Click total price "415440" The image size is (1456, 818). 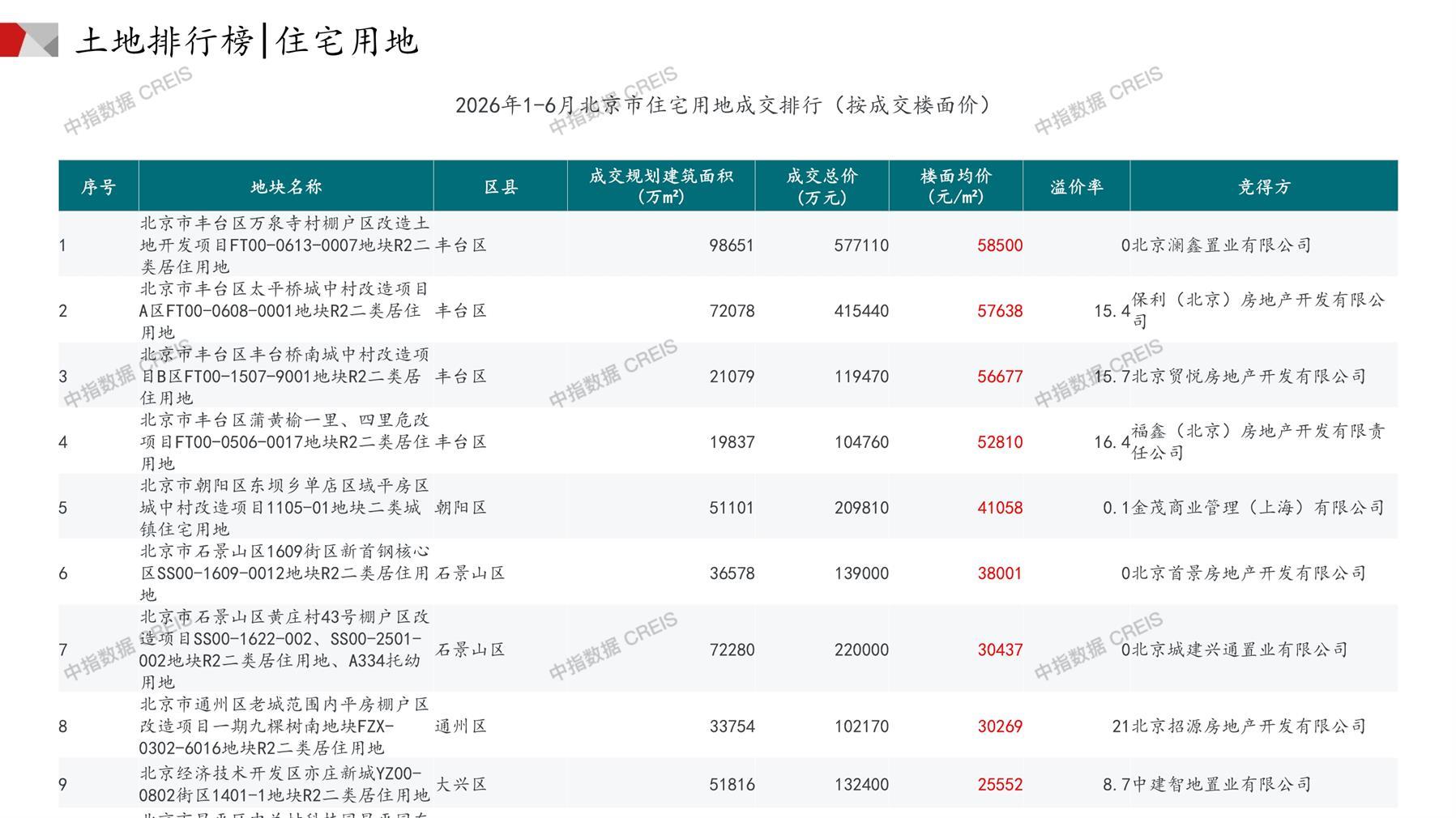pos(861,311)
